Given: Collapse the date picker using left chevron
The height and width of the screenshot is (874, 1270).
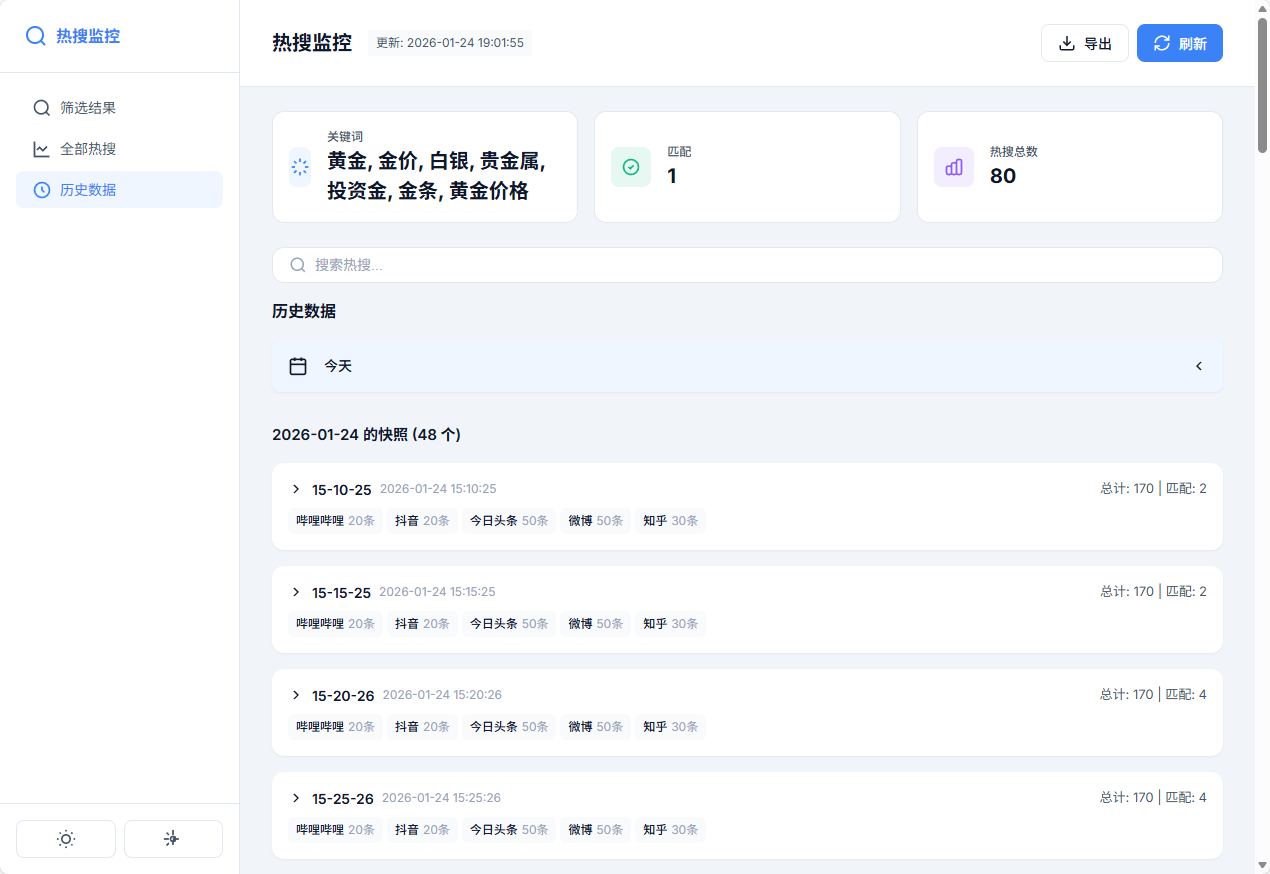Looking at the screenshot, I should (1198, 365).
